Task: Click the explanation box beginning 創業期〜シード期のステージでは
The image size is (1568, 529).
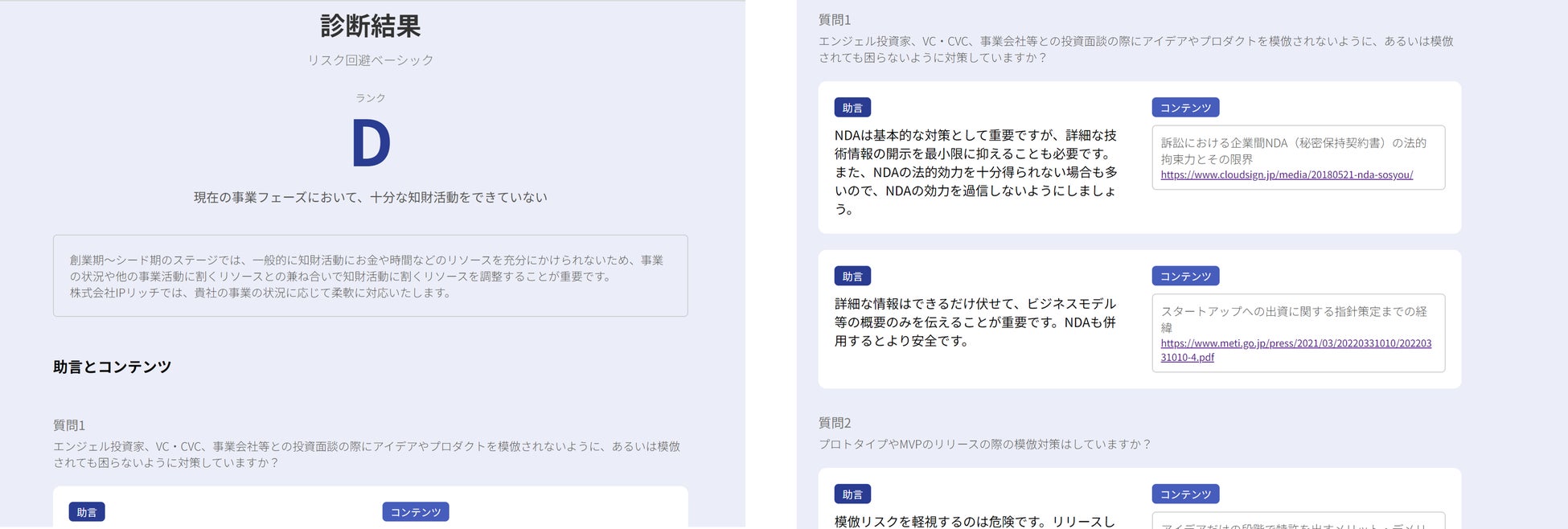Action: point(370,276)
